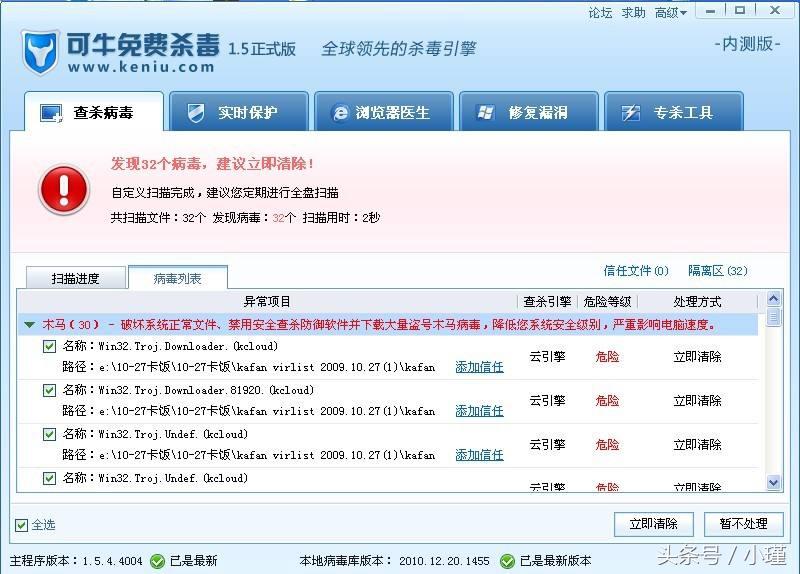Close the Keniu antivirus window
The width and height of the screenshot is (800, 574).
(775, 11)
